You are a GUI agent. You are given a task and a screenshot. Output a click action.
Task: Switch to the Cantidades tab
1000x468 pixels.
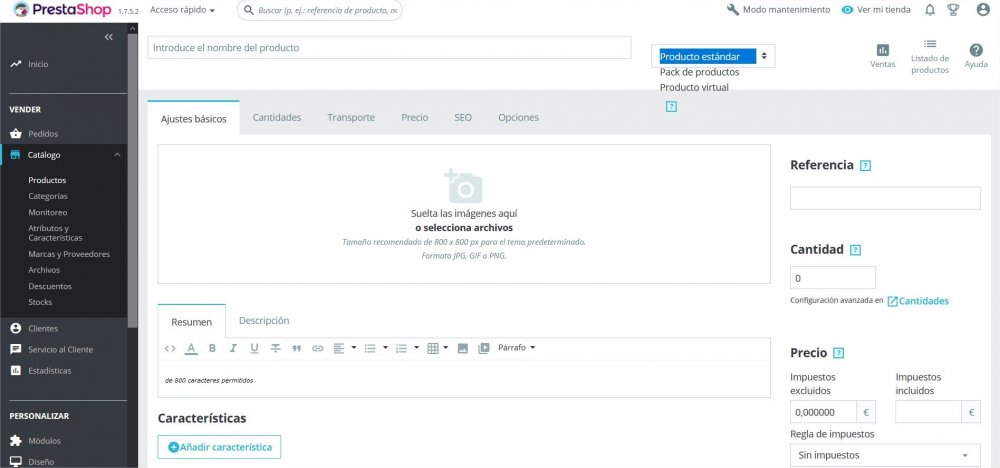pos(277,117)
